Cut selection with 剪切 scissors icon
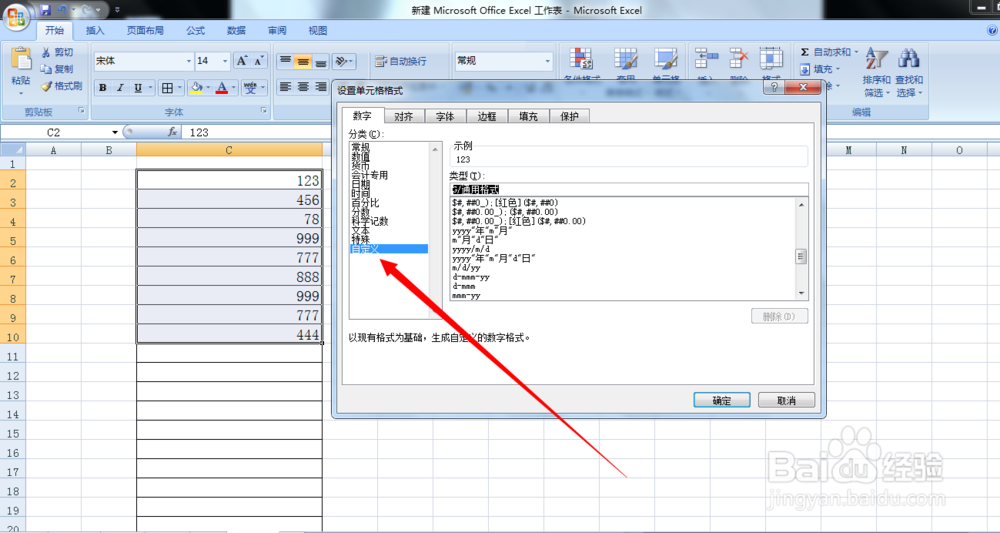Viewport: 1000px width, 533px height. click(x=46, y=52)
